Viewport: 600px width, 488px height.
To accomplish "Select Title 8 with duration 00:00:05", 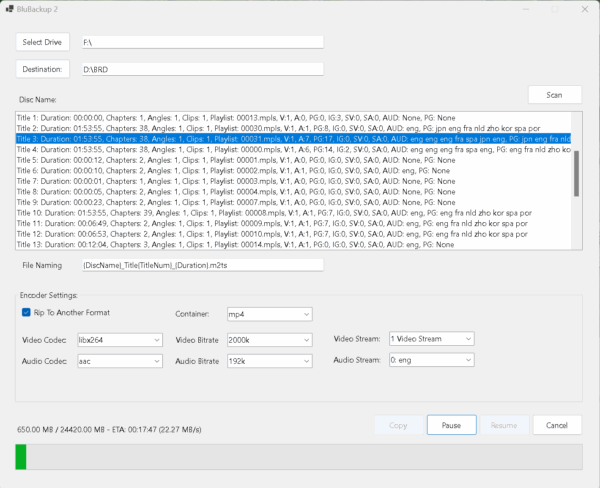I will [x=293, y=192].
